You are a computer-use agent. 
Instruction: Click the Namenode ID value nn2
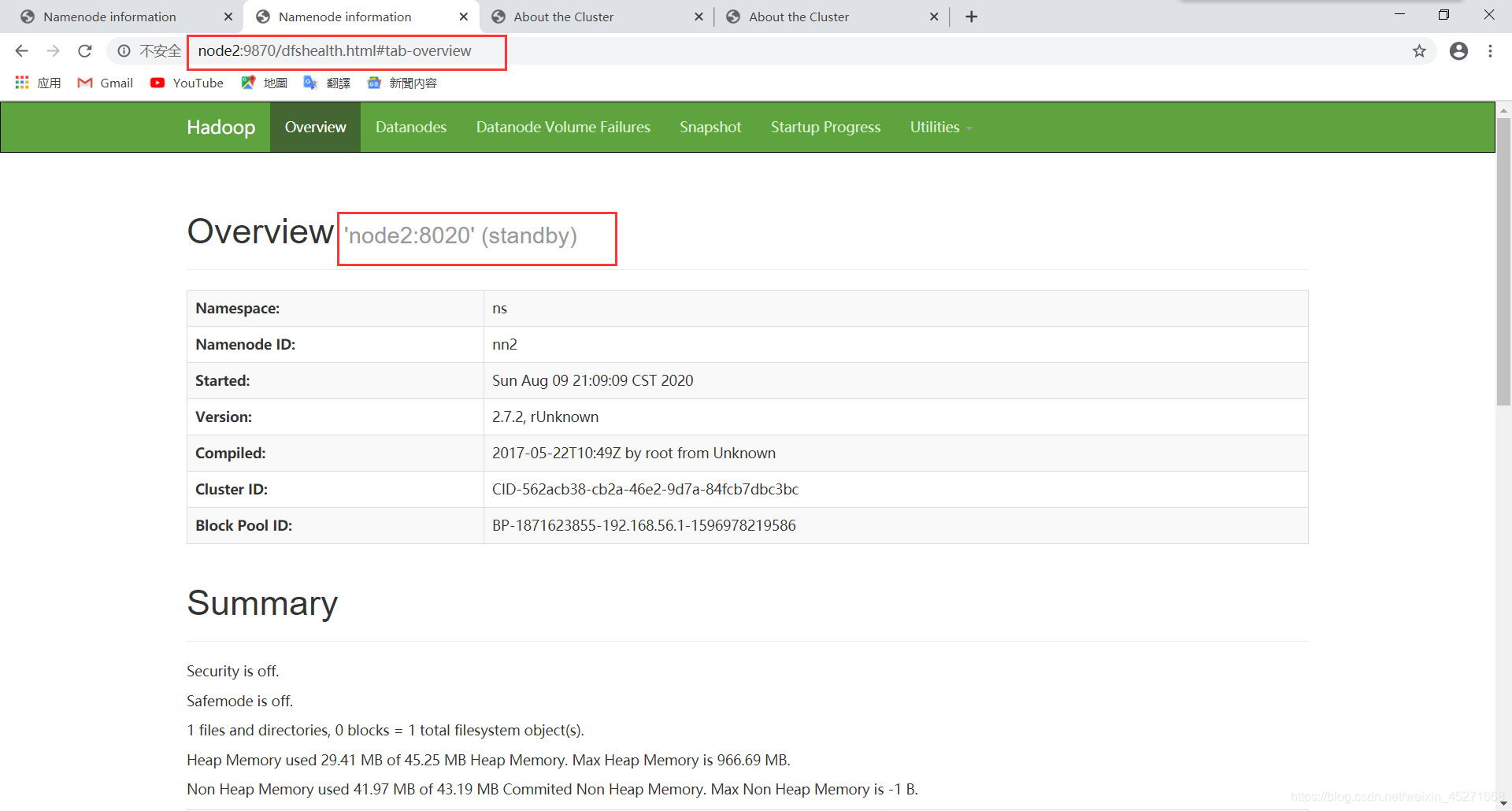[505, 344]
